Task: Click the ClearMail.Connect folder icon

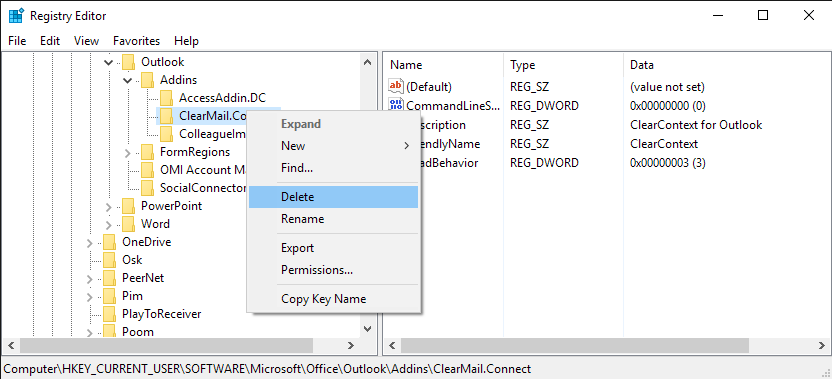Action: coord(167,115)
